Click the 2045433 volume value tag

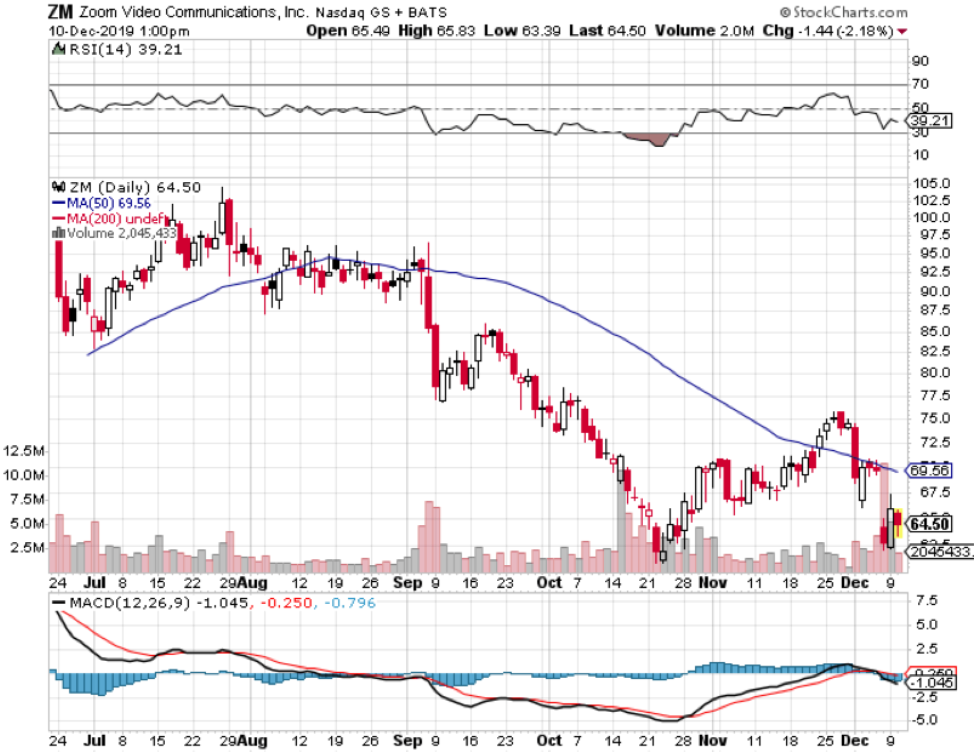[940, 551]
